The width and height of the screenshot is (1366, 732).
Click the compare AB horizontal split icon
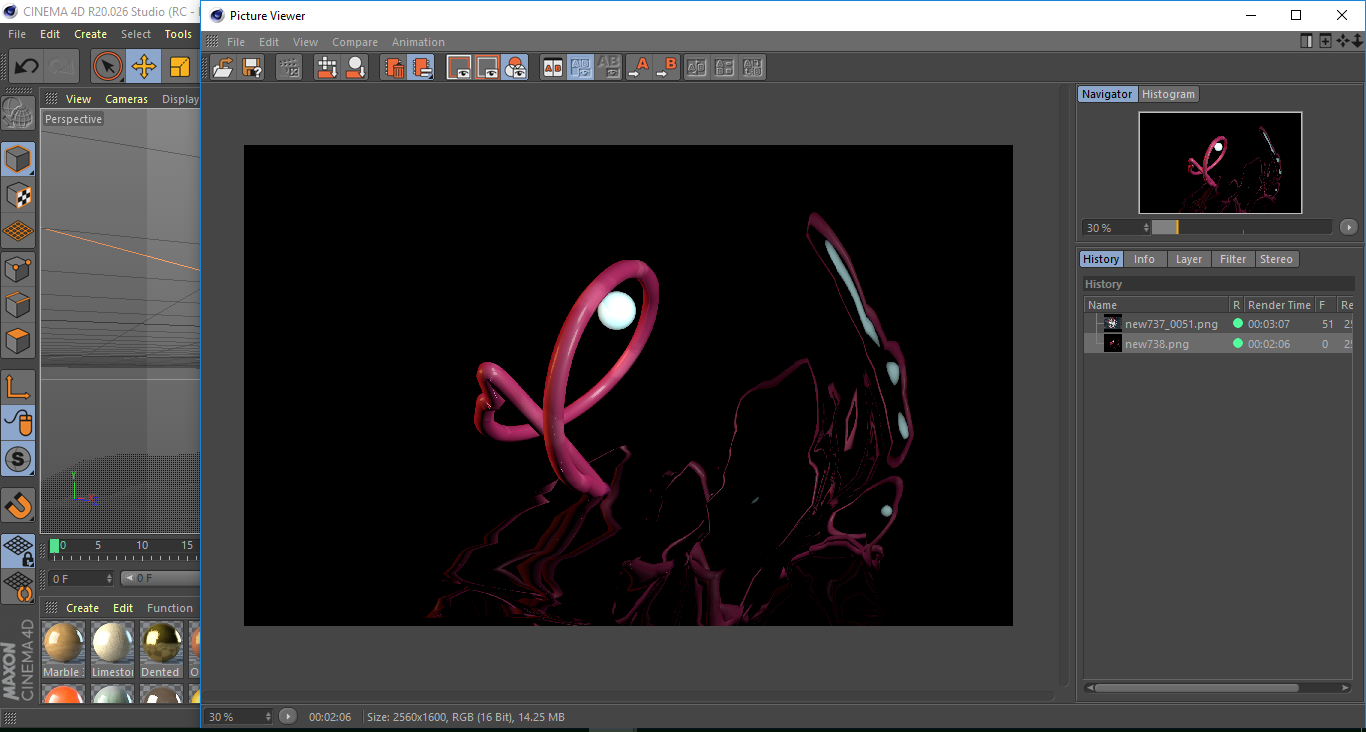(725, 67)
